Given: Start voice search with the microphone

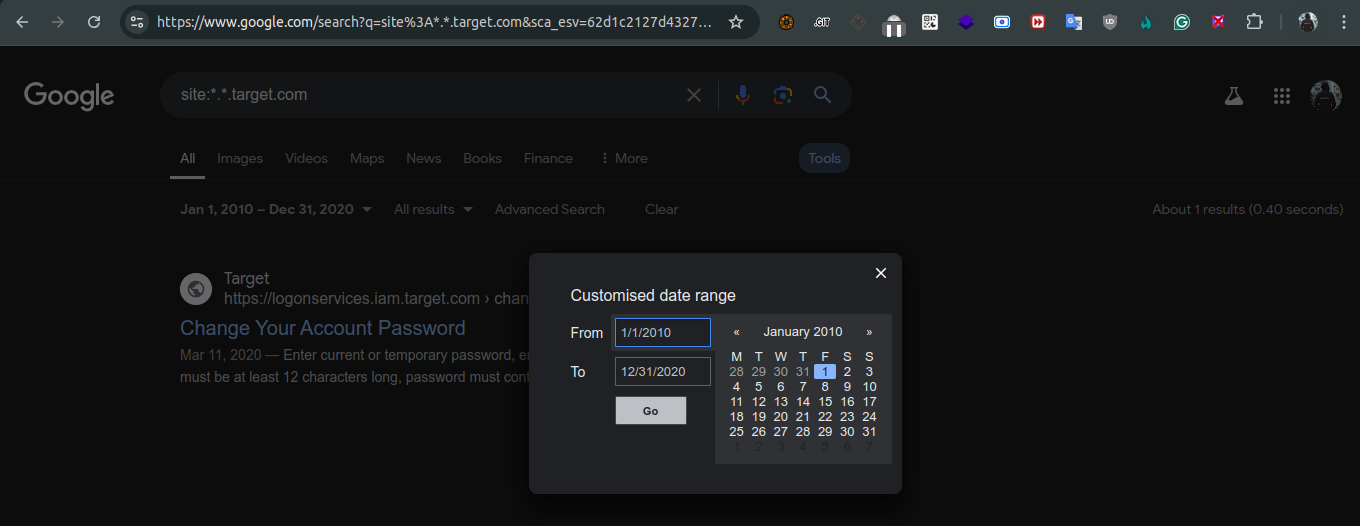Looking at the screenshot, I should click(742, 95).
